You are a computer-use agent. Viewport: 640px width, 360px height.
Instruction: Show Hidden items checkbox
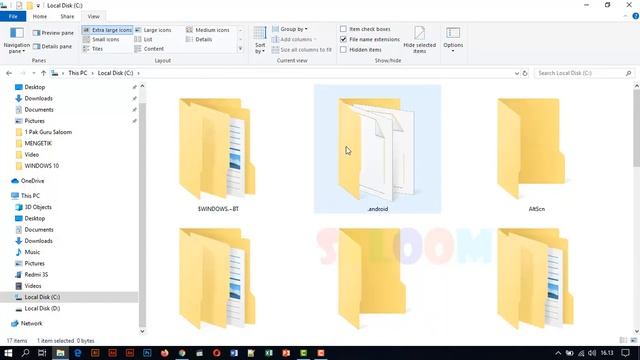point(343,49)
